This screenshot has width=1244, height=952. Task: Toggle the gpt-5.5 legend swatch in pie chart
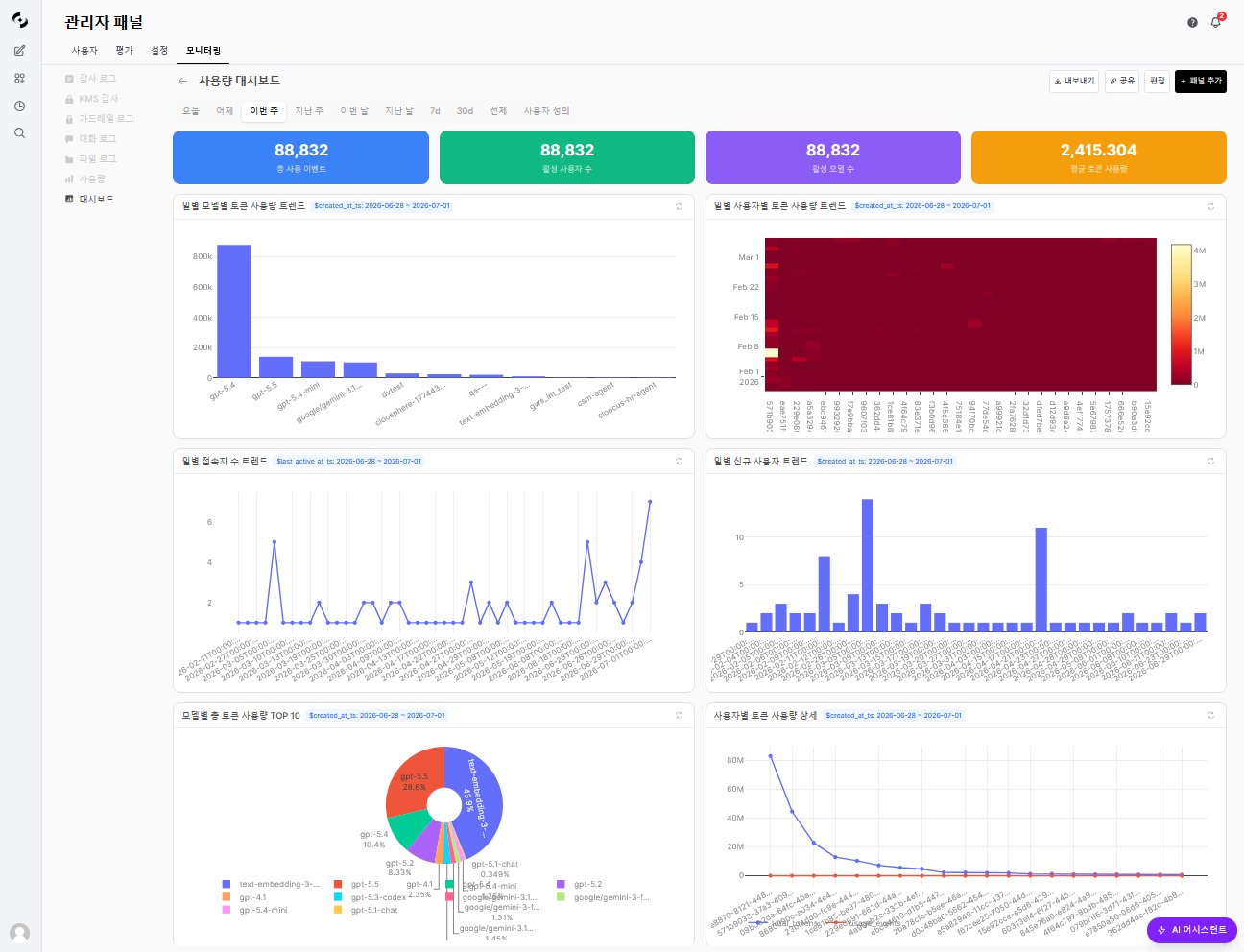338,885
